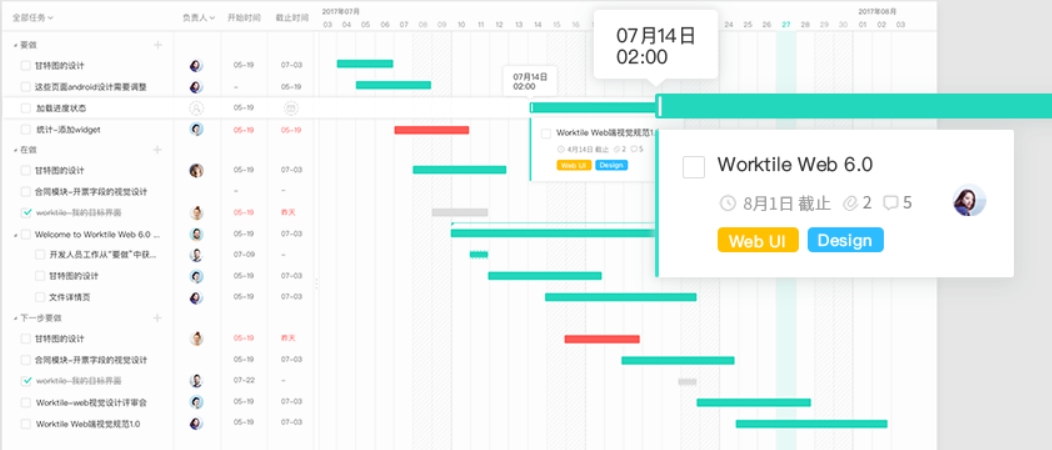Click the assignee avatar of 文件详情页 row
Screen dimensions: 1052x450
click(x=196, y=297)
